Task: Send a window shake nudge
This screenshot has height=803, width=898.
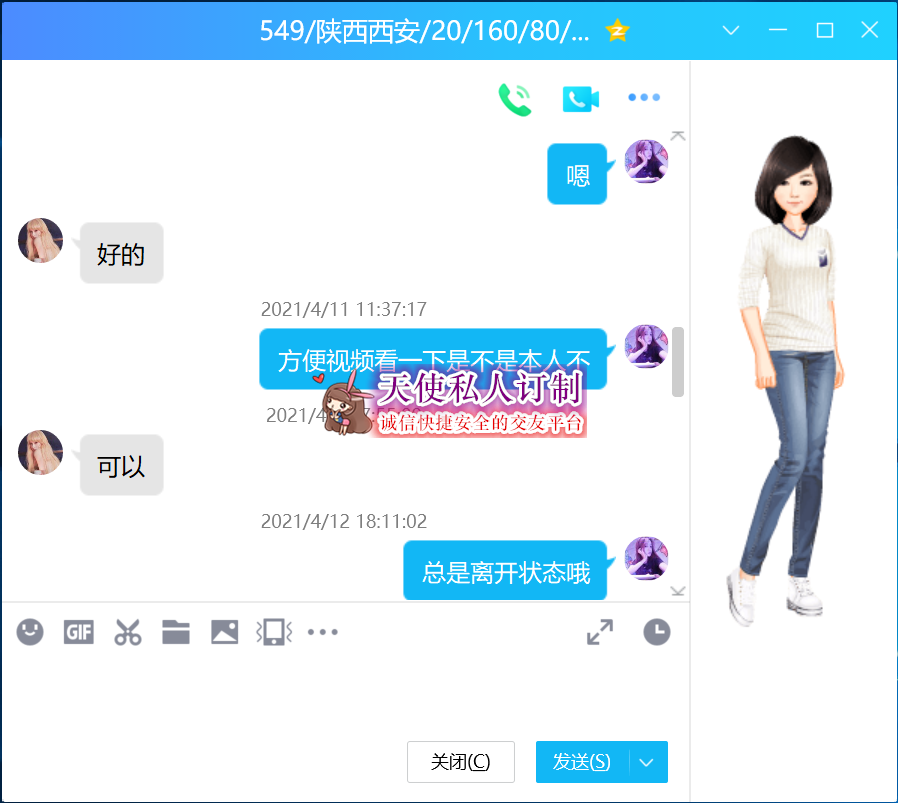Action: tap(274, 632)
